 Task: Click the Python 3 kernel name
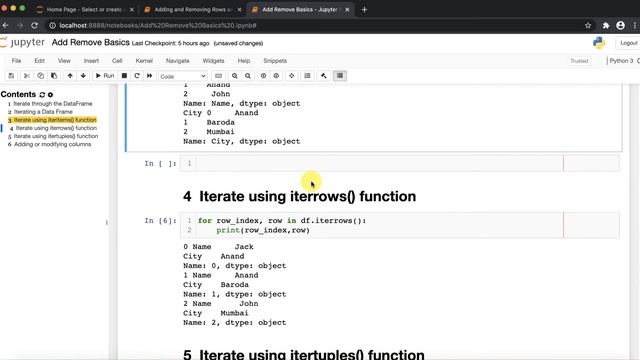click(621, 61)
